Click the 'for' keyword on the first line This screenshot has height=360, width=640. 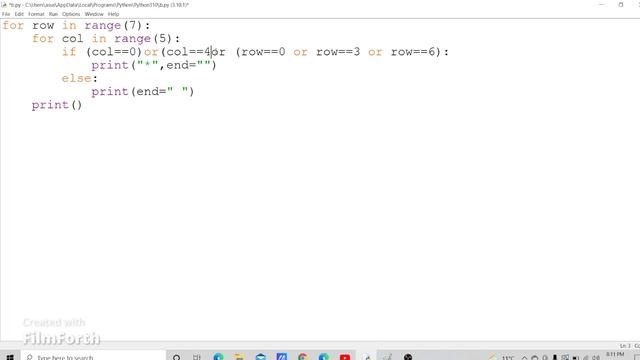[x=13, y=25]
